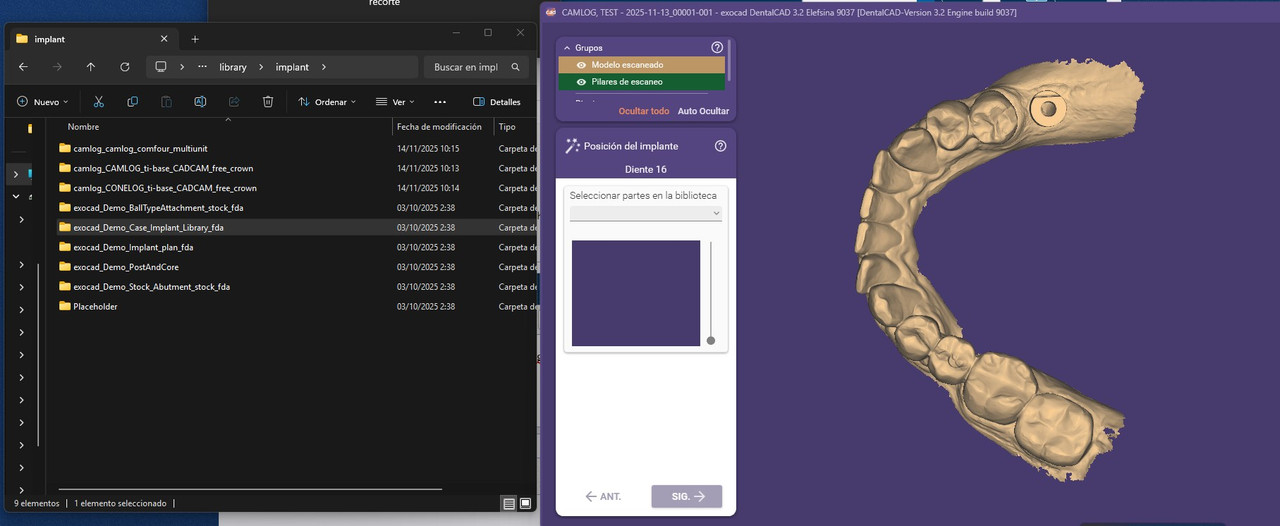Toggle visibility of Modelo escaneado
The width and height of the screenshot is (1280, 526).
tap(581, 65)
